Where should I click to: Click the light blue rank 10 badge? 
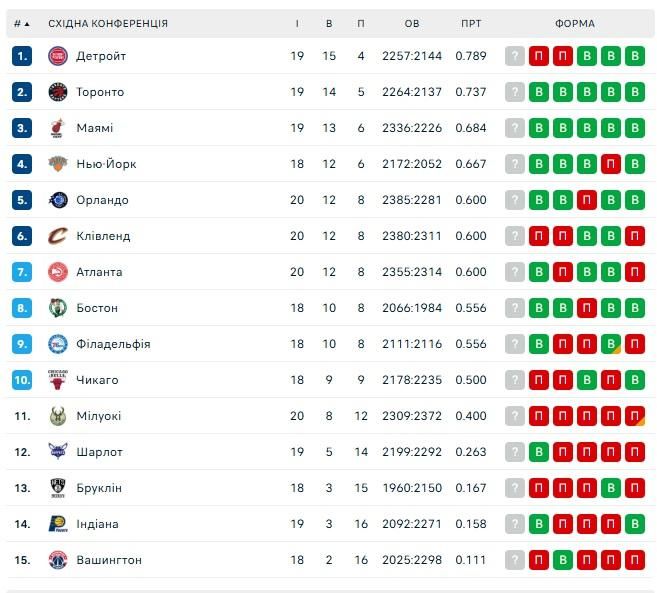(x=23, y=380)
